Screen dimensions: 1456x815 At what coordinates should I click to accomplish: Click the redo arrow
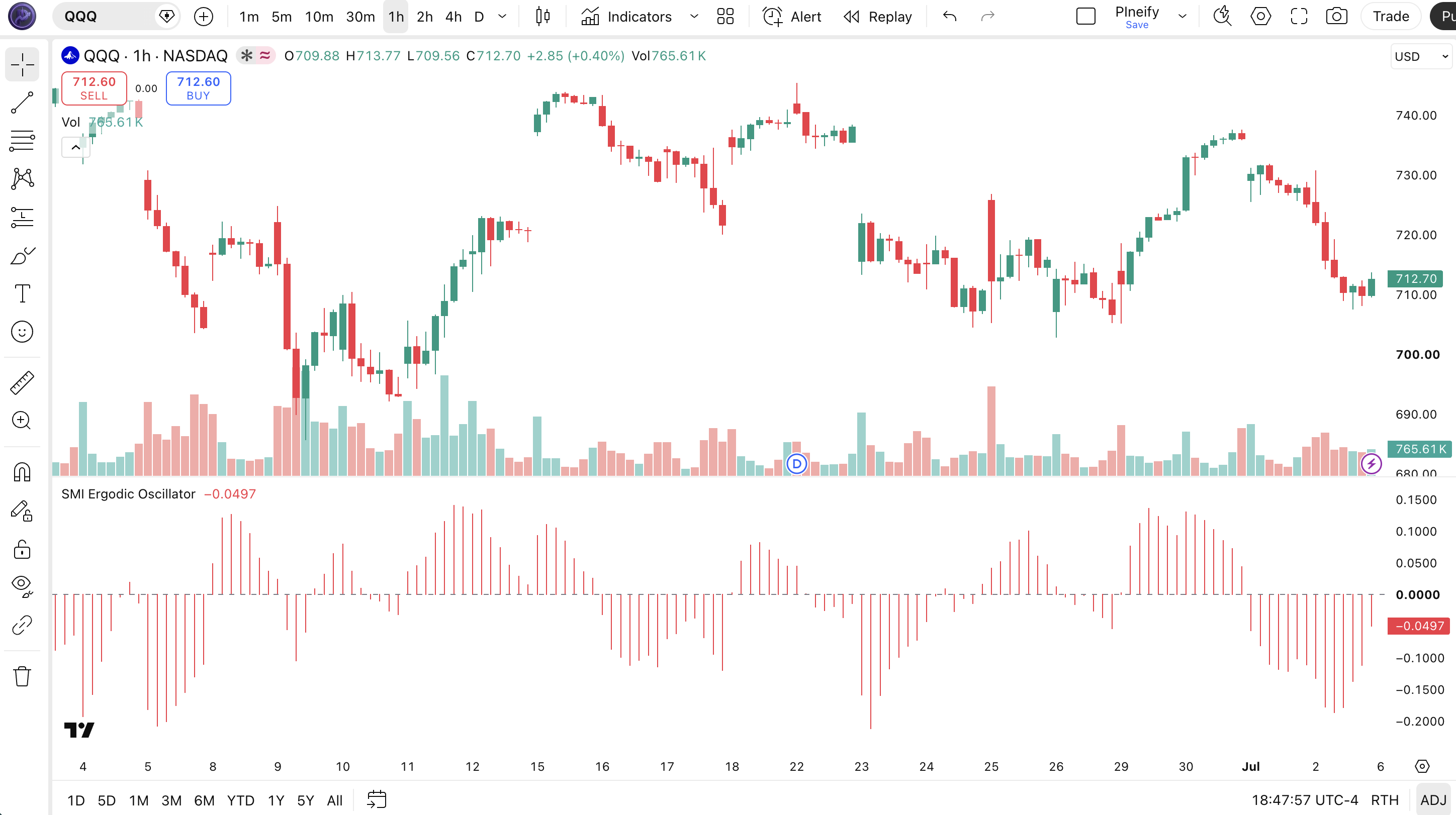pos(987,17)
